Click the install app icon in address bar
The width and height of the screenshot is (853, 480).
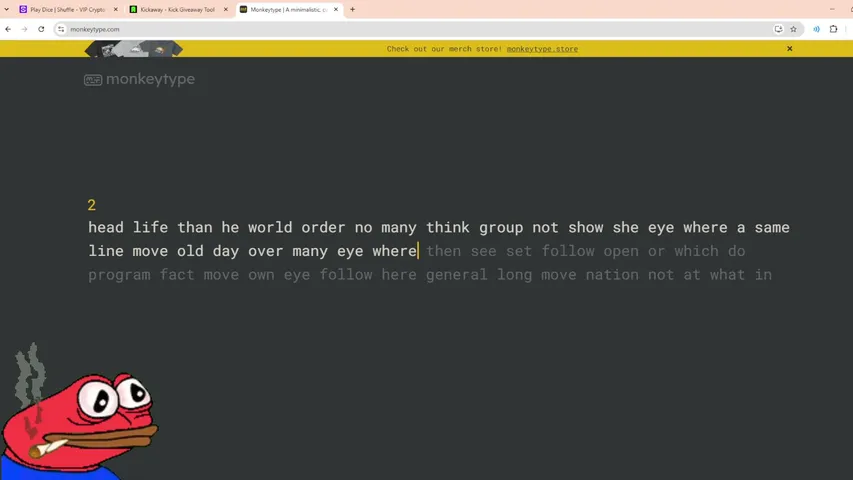778,29
